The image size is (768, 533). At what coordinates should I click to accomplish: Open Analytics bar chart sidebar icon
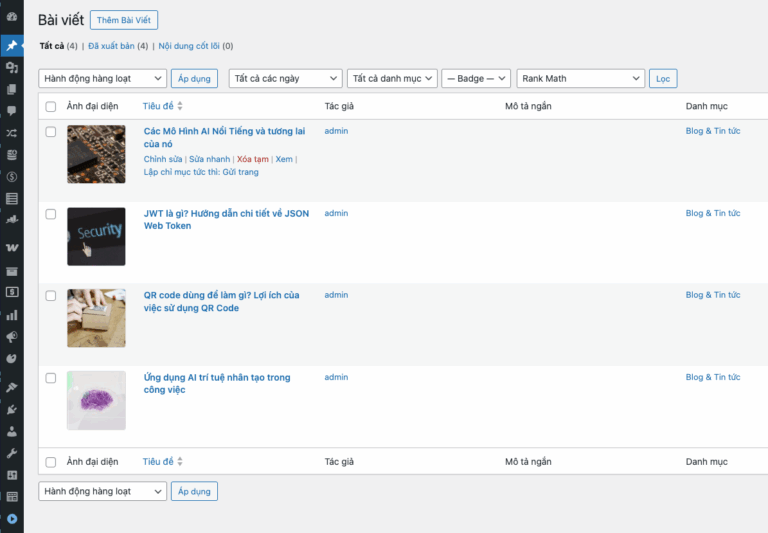tap(11, 314)
